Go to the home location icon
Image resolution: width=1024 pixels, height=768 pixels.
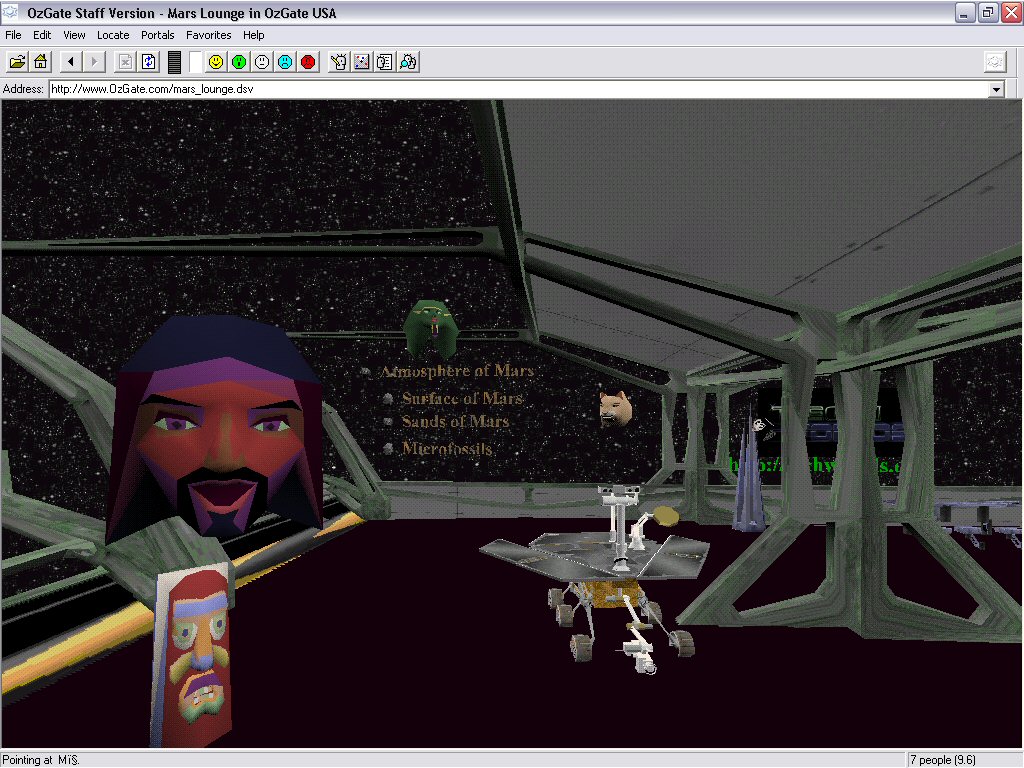pos(41,62)
